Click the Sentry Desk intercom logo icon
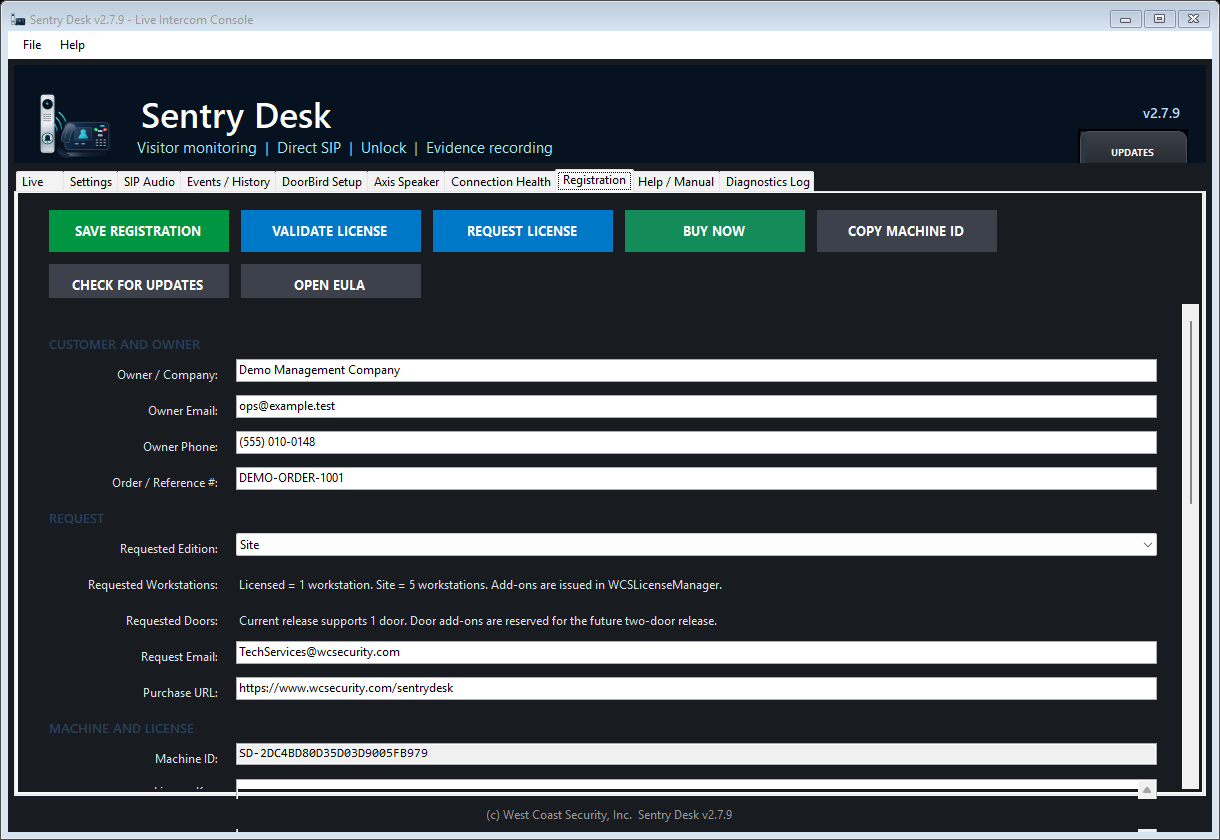Image resolution: width=1220 pixels, height=840 pixels. (74, 125)
